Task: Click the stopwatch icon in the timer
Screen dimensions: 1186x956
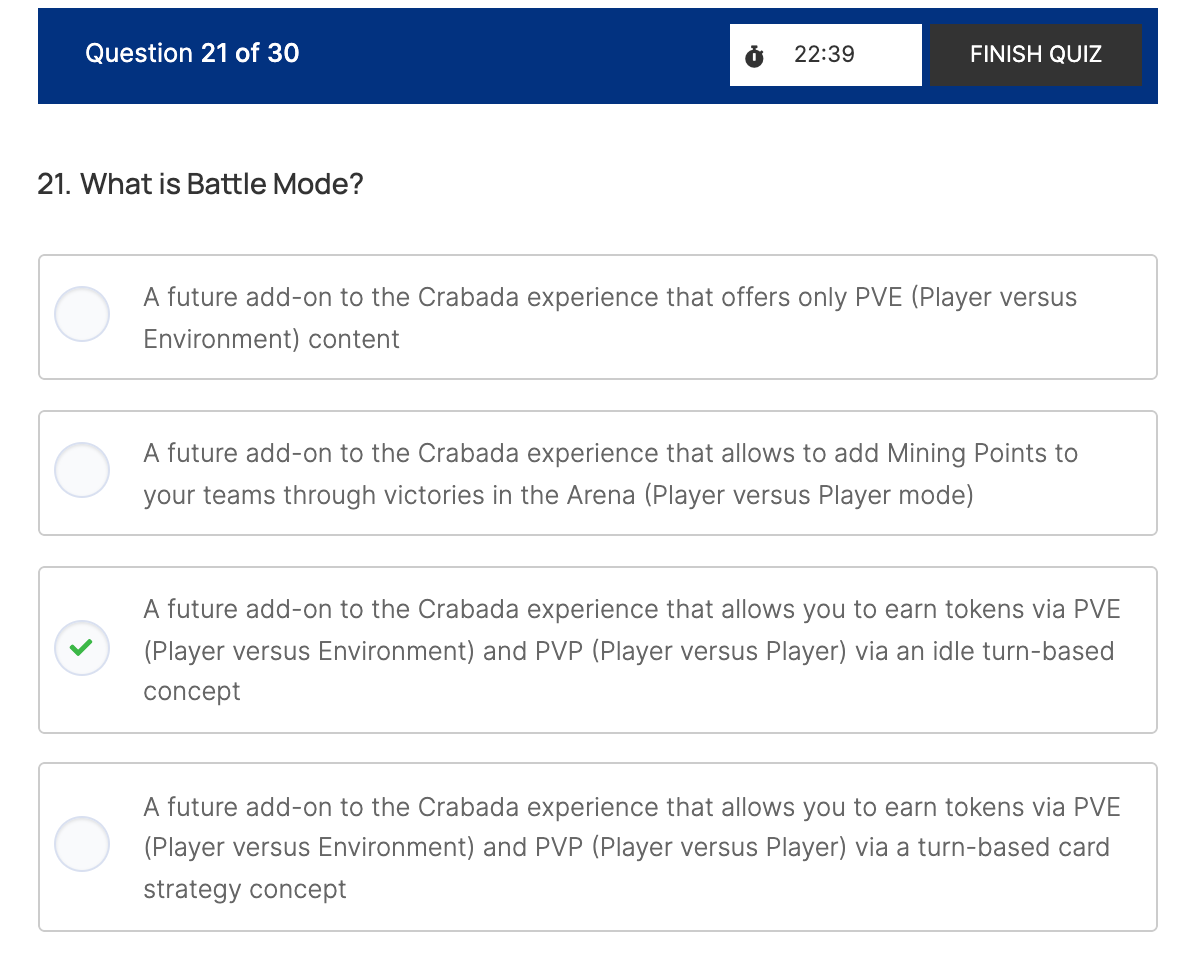Action: pyautogui.click(x=755, y=56)
